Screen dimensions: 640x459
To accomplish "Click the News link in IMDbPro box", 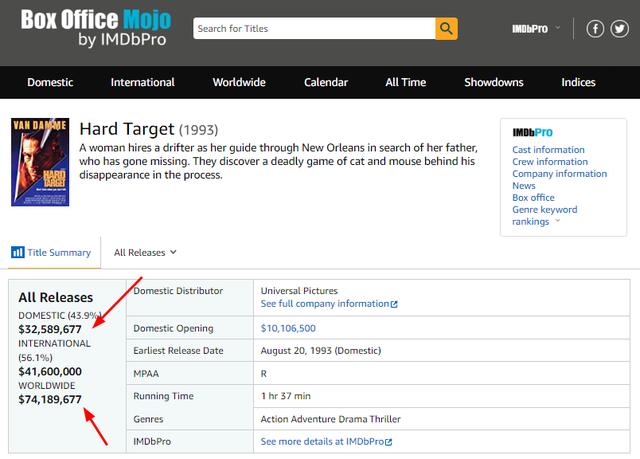I will pos(524,186).
